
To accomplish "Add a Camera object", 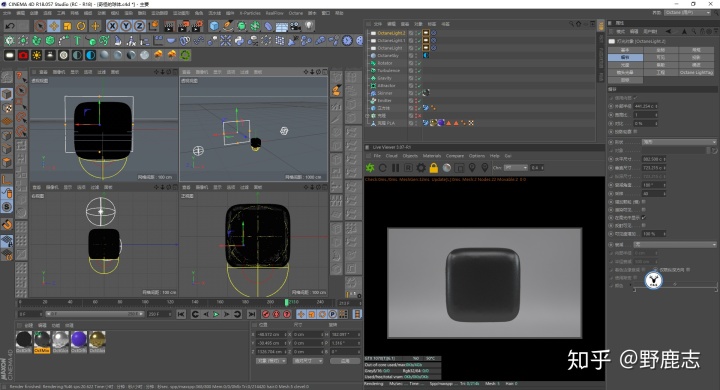I will tap(295, 26).
